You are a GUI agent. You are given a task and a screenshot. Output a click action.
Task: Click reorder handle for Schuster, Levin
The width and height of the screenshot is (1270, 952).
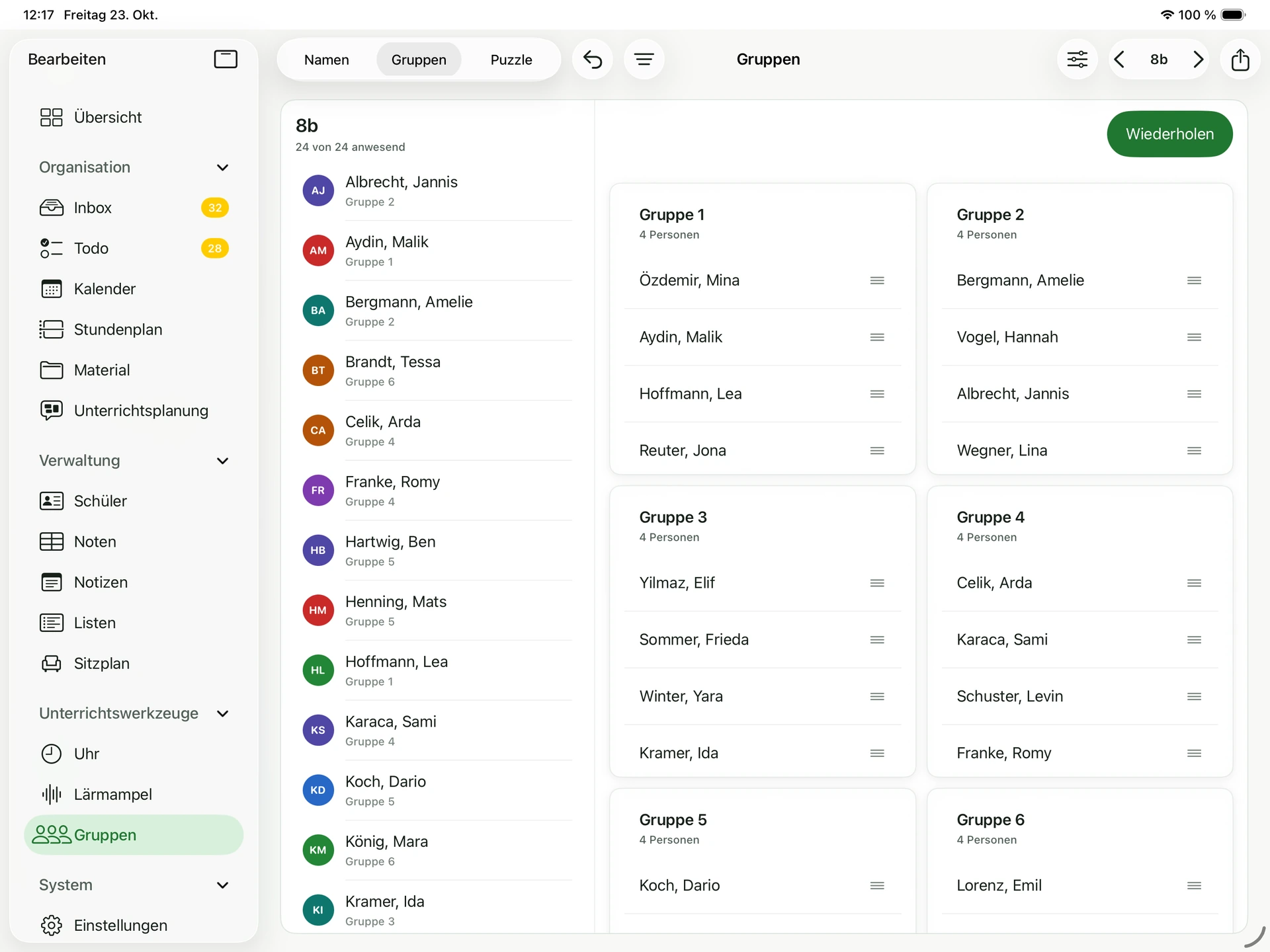pyautogui.click(x=1194, y=697)
